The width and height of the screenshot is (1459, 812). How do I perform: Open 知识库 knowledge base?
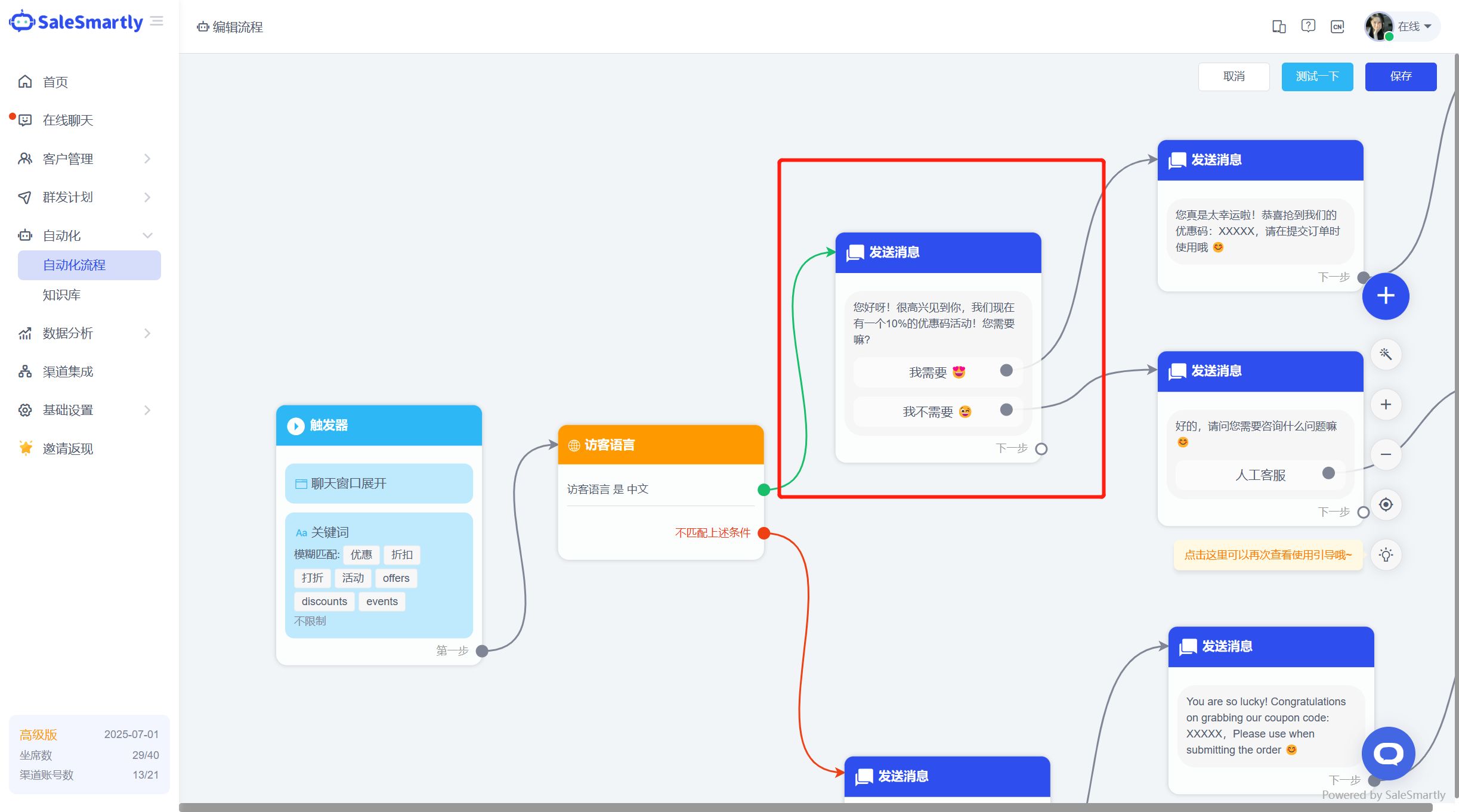point(61,295)
